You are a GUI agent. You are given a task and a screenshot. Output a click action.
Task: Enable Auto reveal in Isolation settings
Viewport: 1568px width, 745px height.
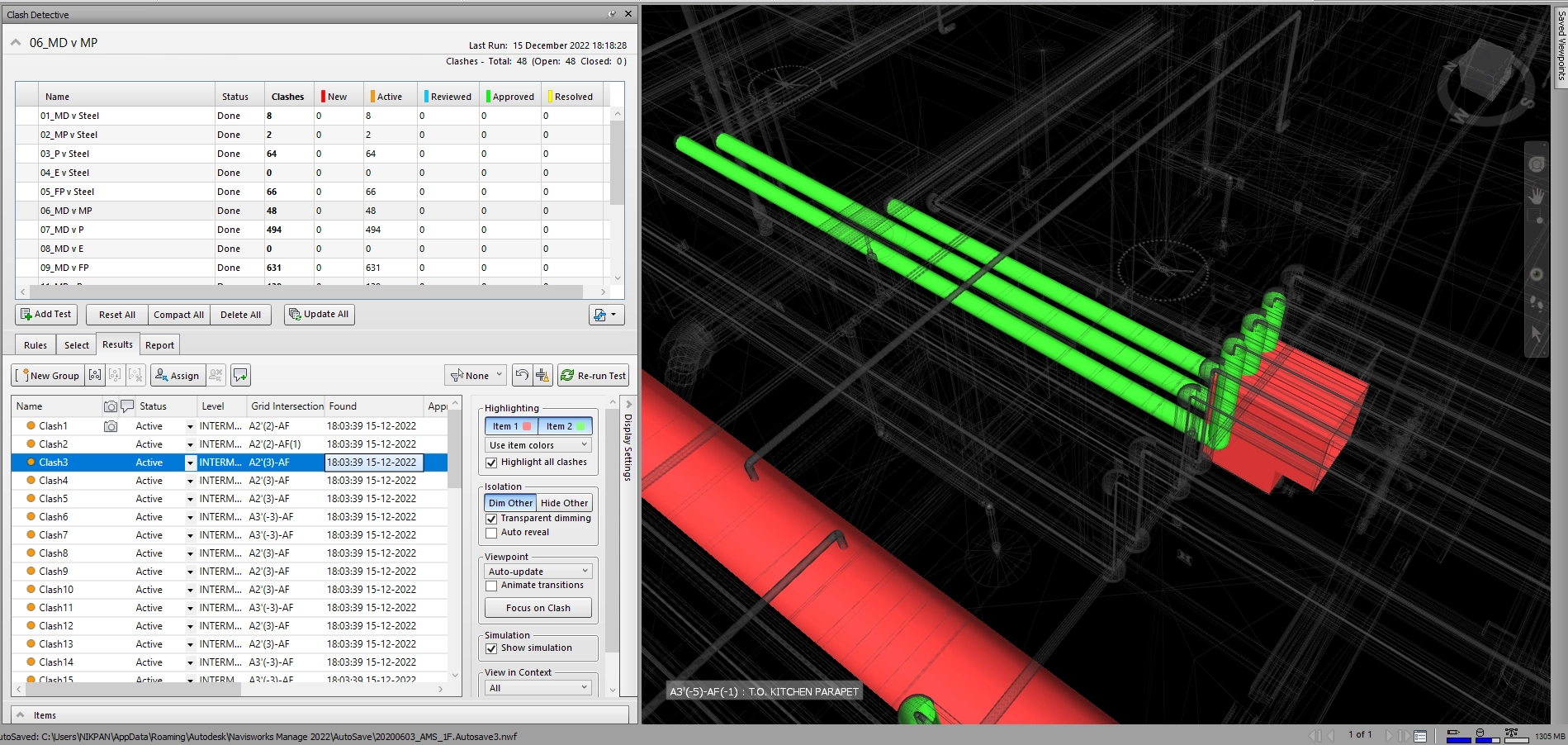[492, 532]
